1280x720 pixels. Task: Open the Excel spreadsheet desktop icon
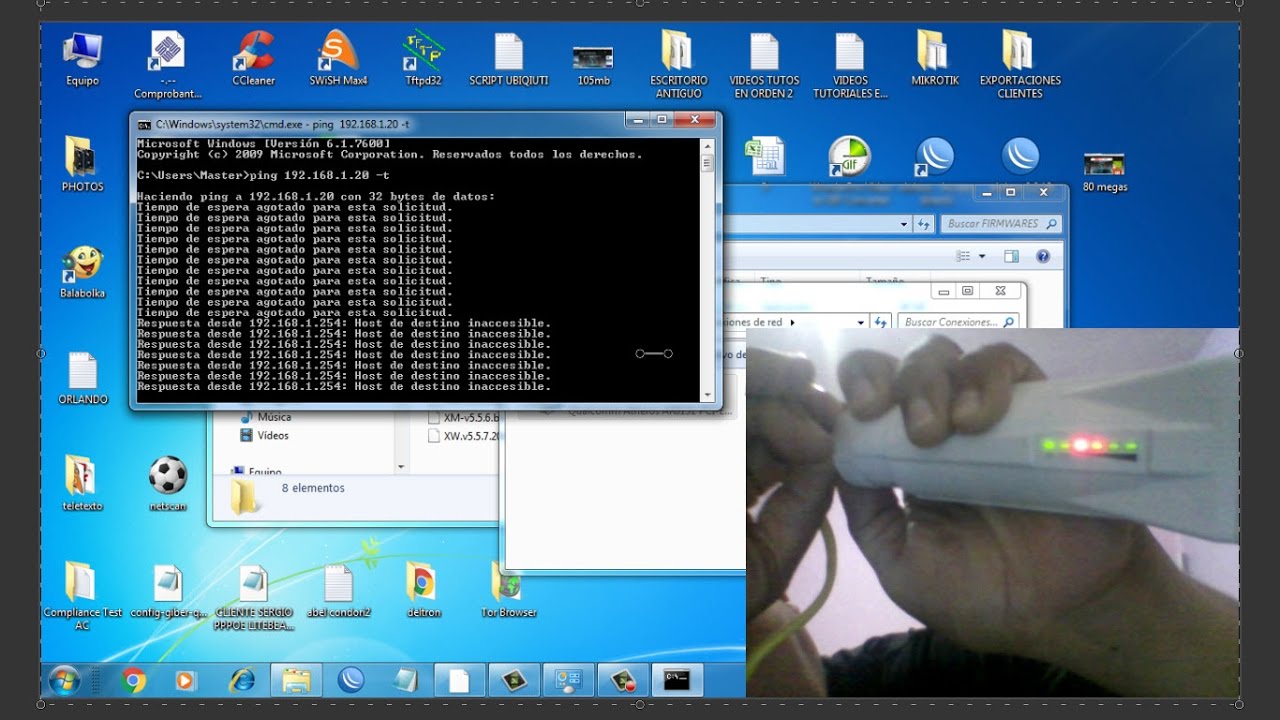[x=763, y=157]
